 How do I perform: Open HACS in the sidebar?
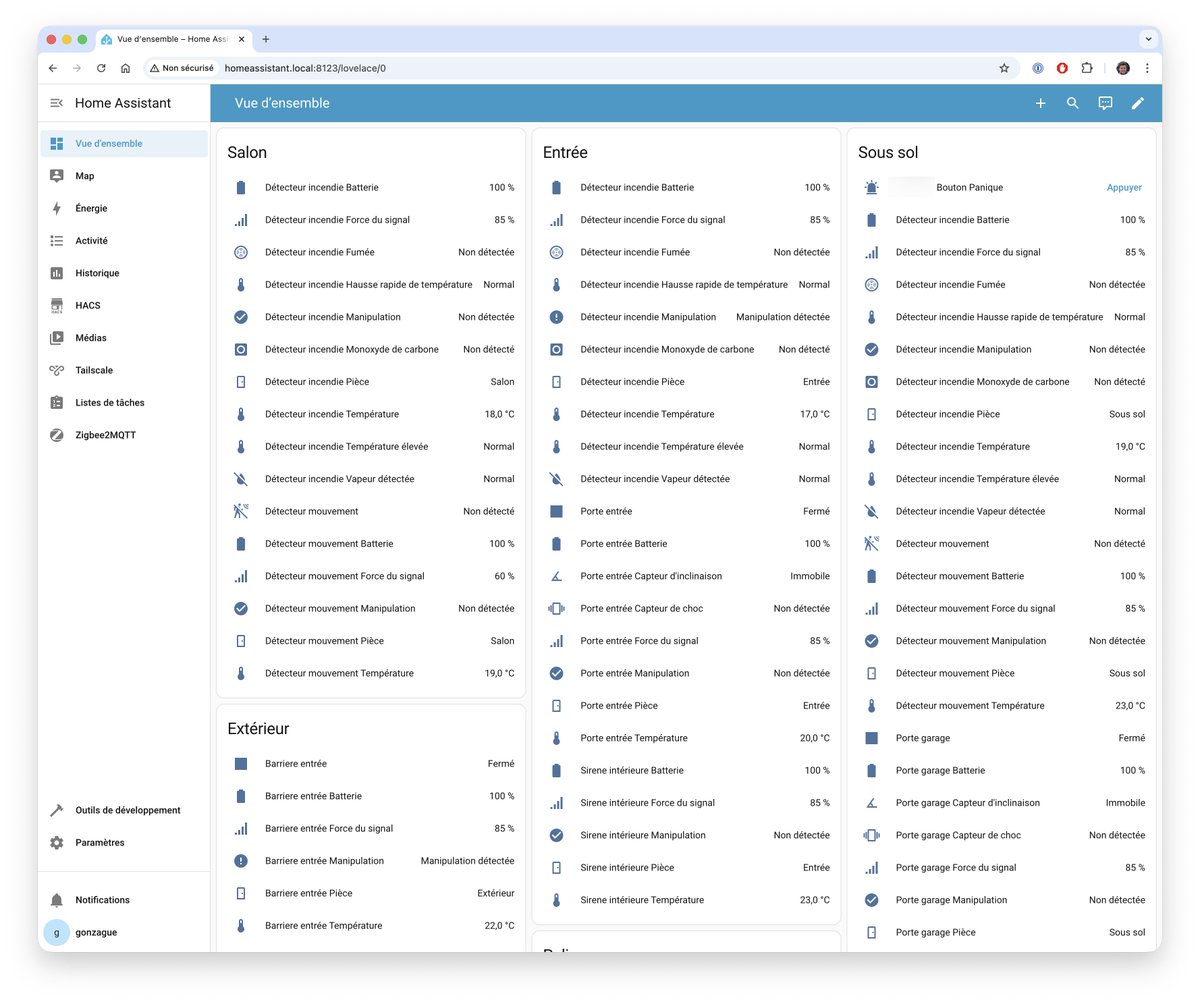124,305
